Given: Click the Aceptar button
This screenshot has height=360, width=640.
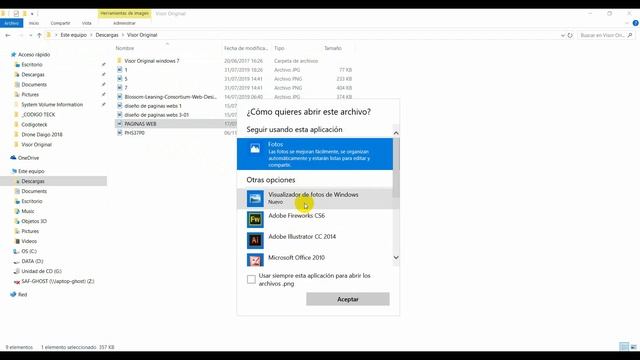Looking at the screenshot, I should pyautogui.click(x=348, y=299).
